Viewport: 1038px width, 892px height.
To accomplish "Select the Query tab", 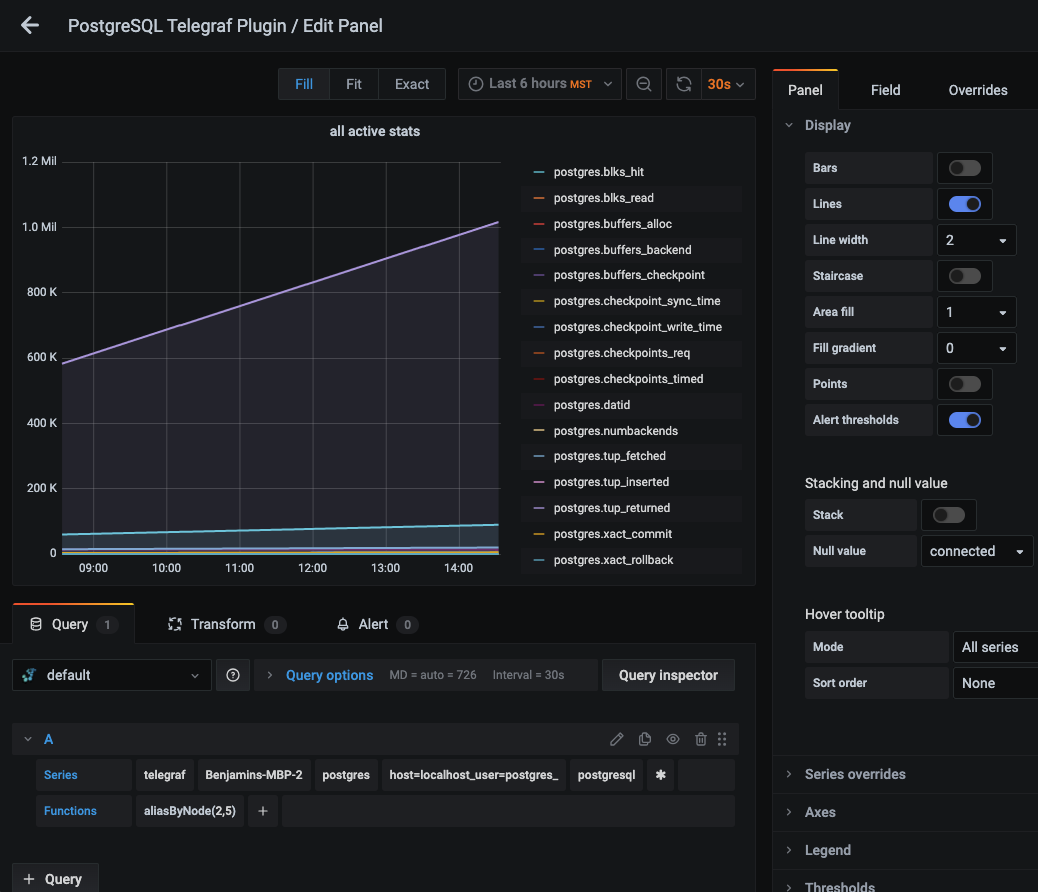I will click(x=73, y=624).
